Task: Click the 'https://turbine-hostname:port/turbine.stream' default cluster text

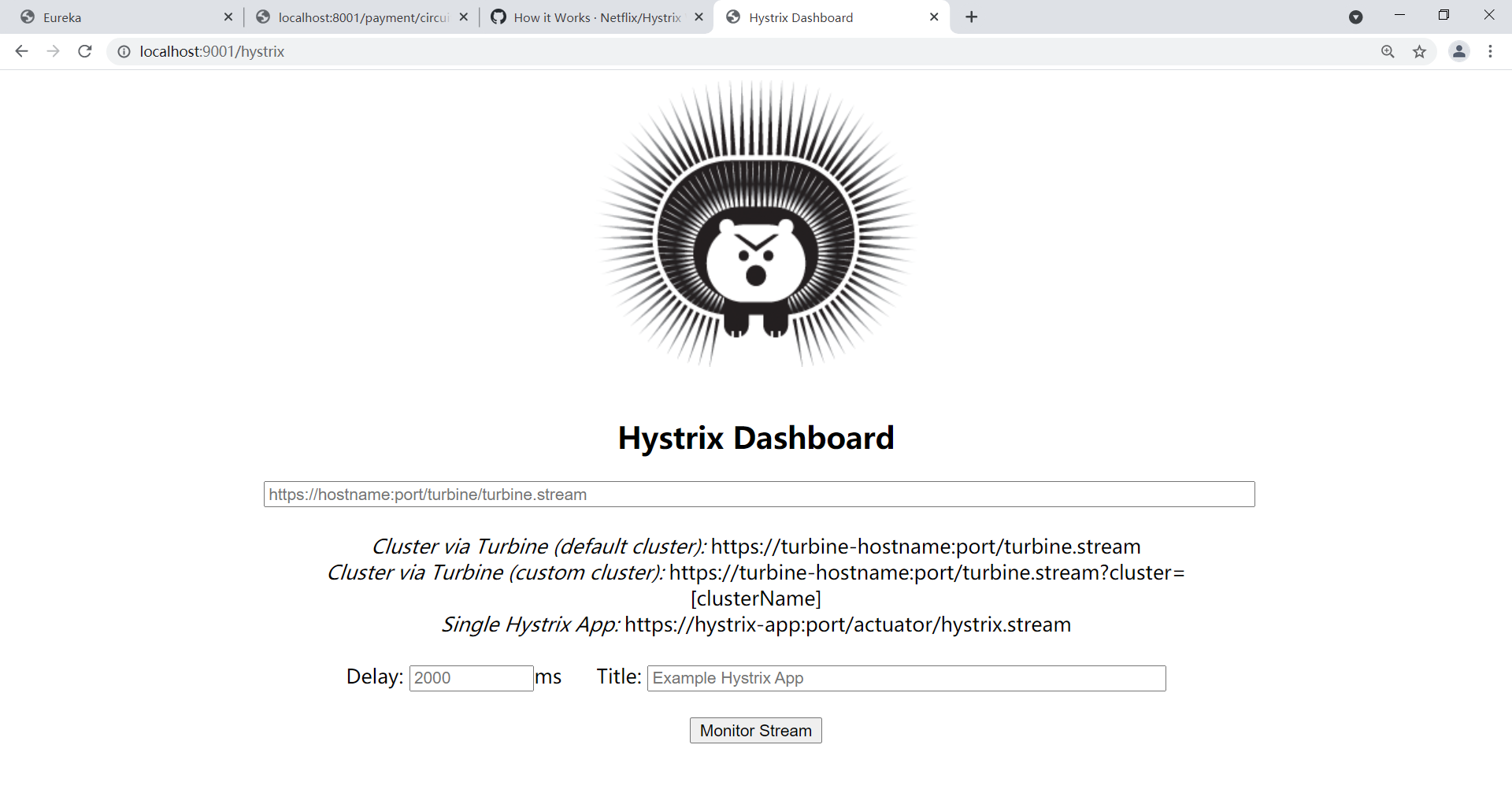Action: [925, 547]
